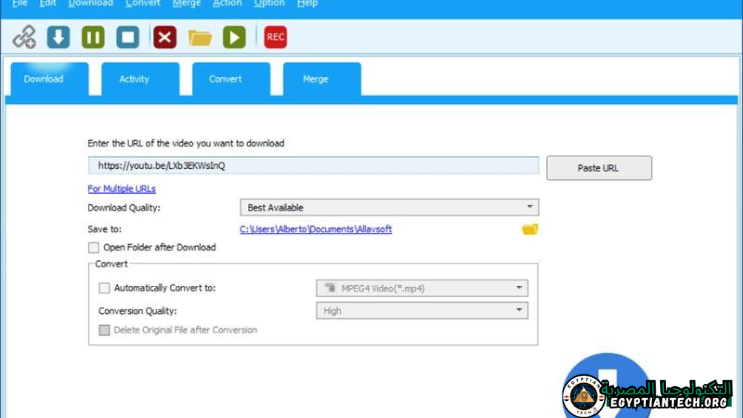Open the Edit menu

point(47,3)
